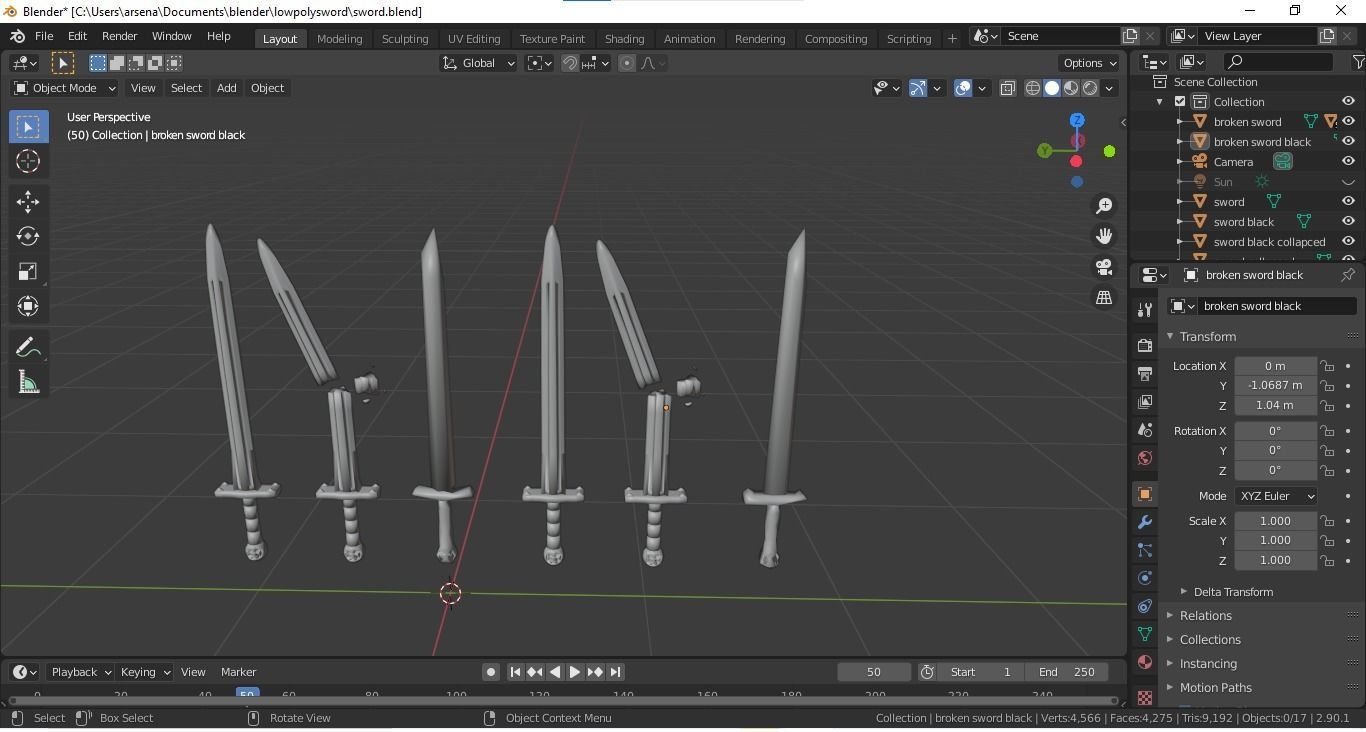Expand the Instancing panel
1366x732 pixels.
1208,663
